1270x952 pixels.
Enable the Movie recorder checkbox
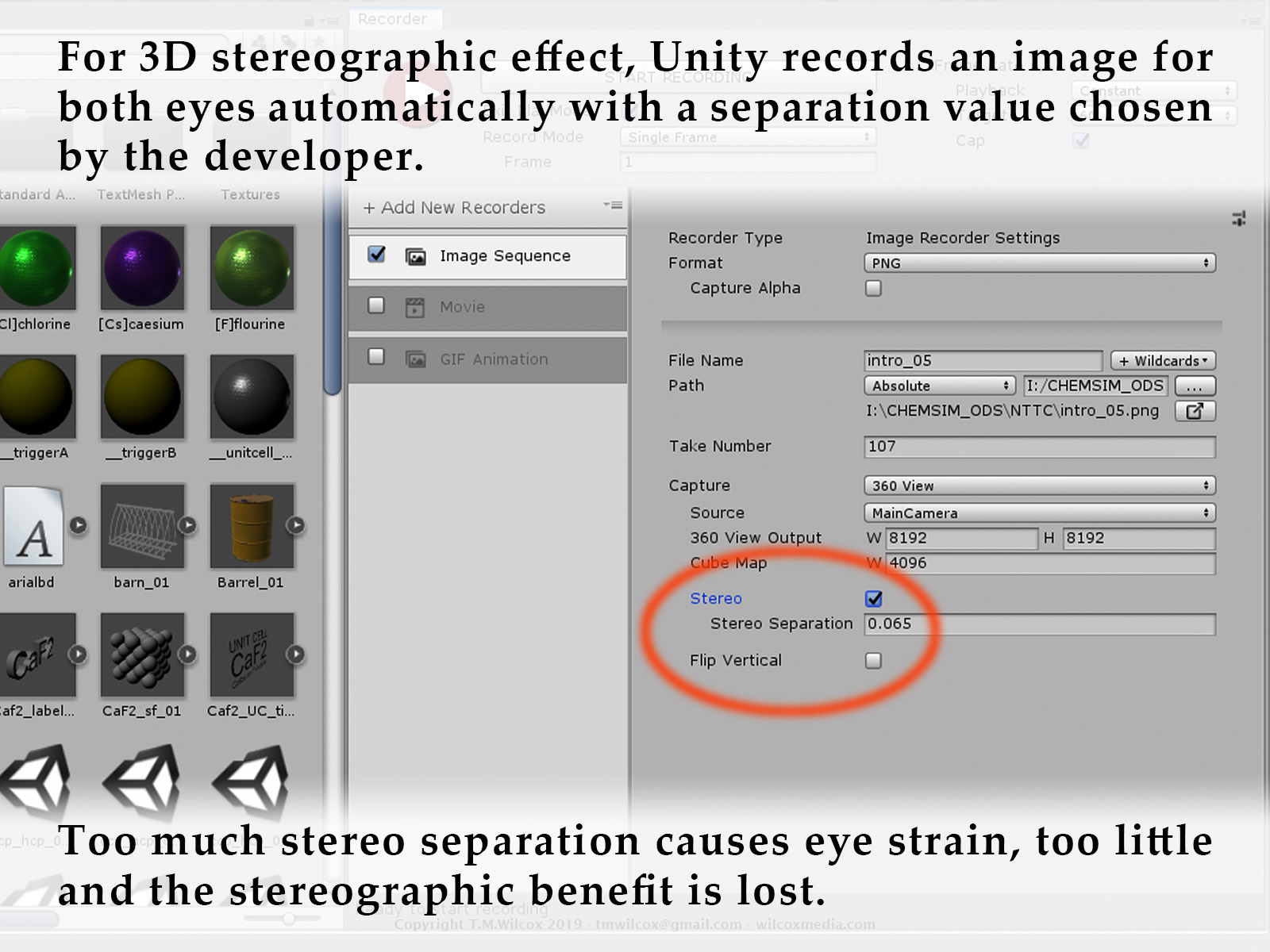376,305
